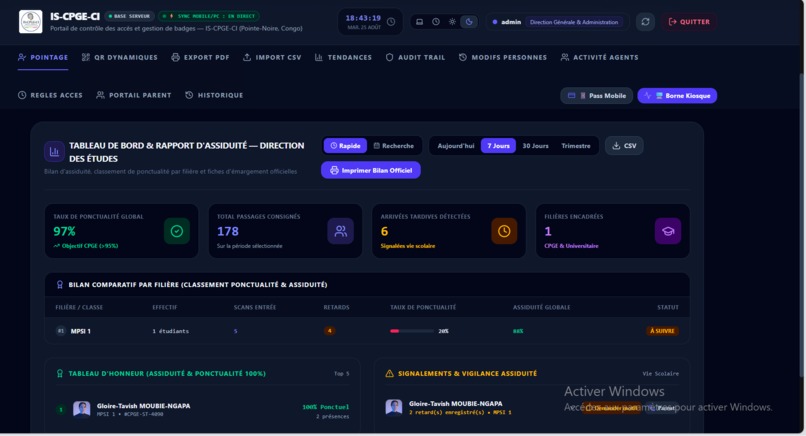
Task: Open the ACTIVITÉ AGENTS tab
Action: (x=599, y=57)
